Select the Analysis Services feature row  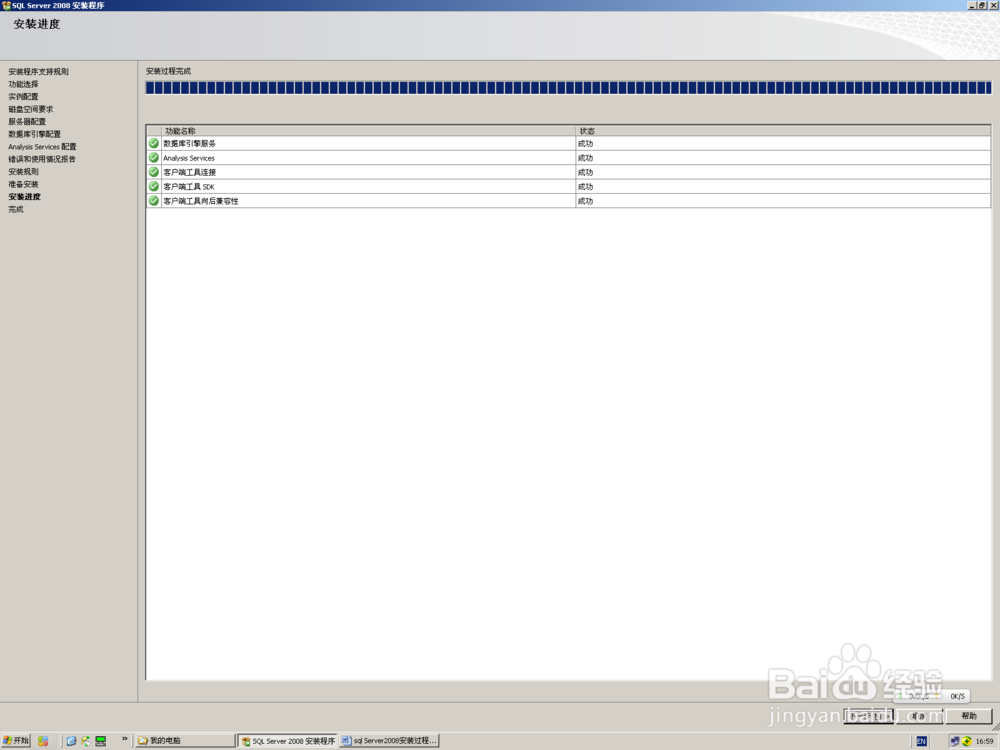(569, 158)
